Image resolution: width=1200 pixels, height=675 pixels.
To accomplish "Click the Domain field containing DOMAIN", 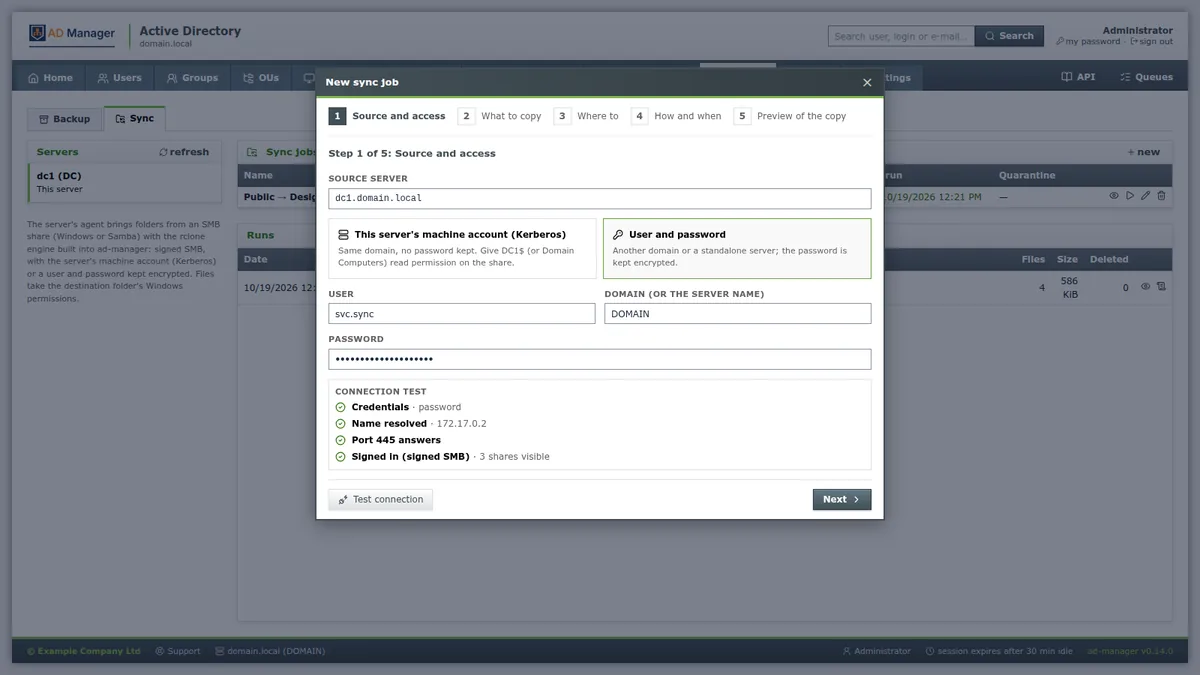I will tap(738, 313).
